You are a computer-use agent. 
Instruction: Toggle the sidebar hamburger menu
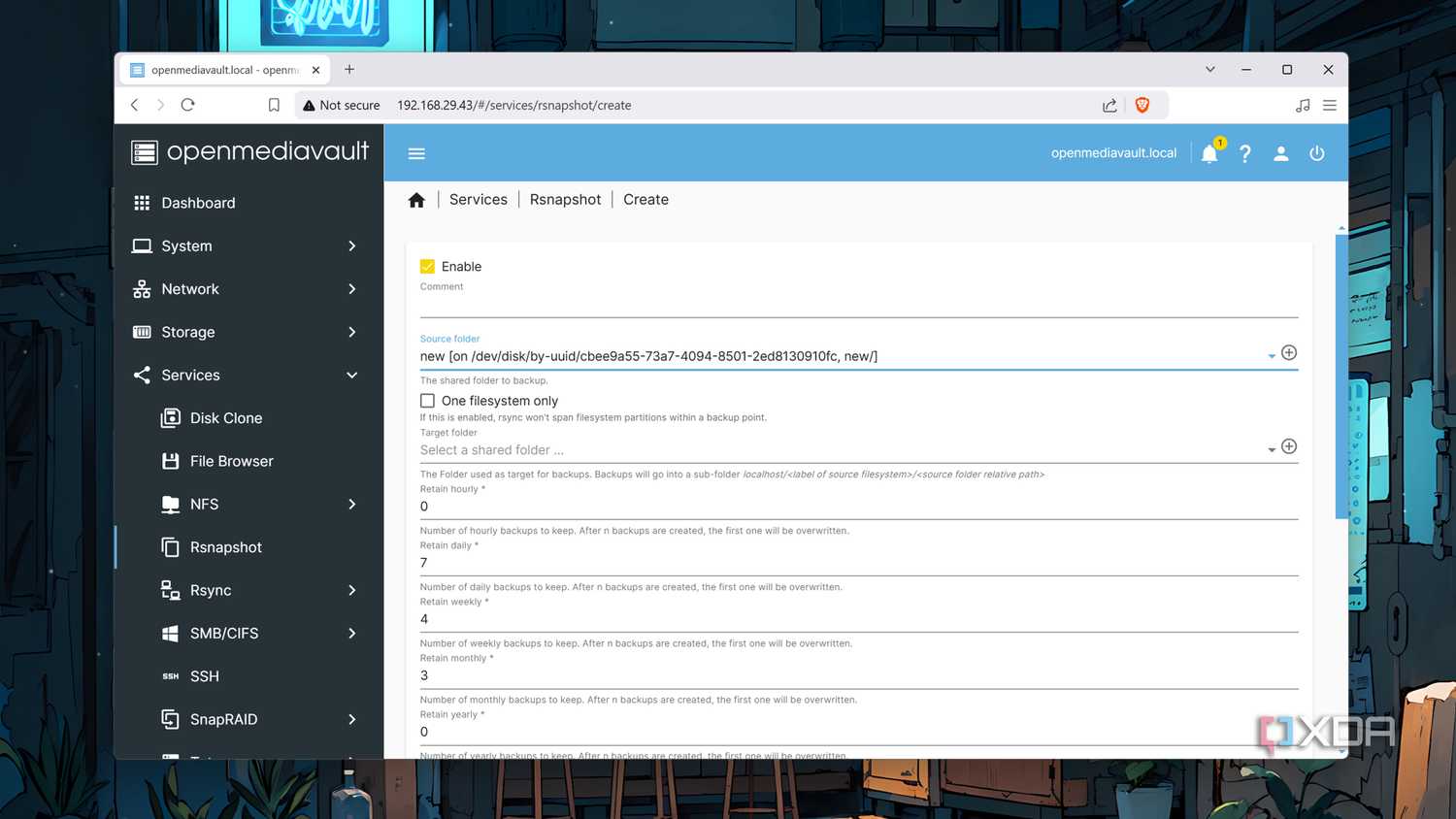point(416,153)
